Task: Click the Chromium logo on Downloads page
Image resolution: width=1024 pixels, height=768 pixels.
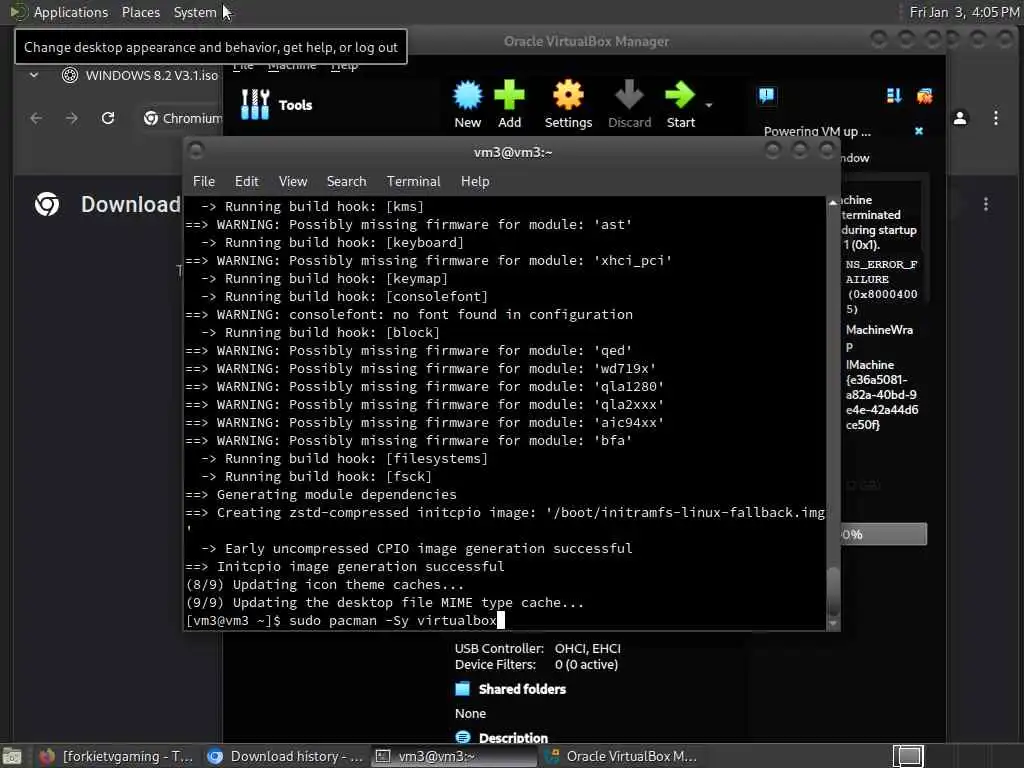Action: 47,204
